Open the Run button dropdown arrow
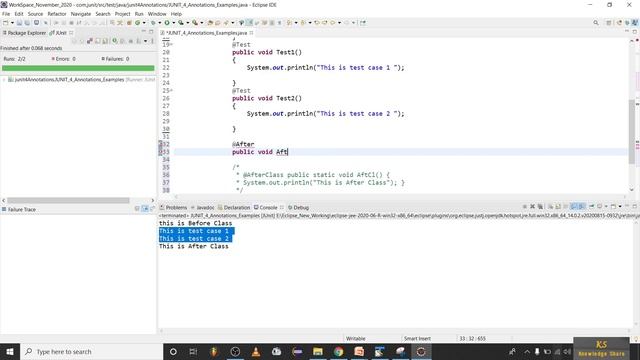Image resolution: width=640 pixels, height=360 pixels. pyautogui.click(x=173, y=23)
